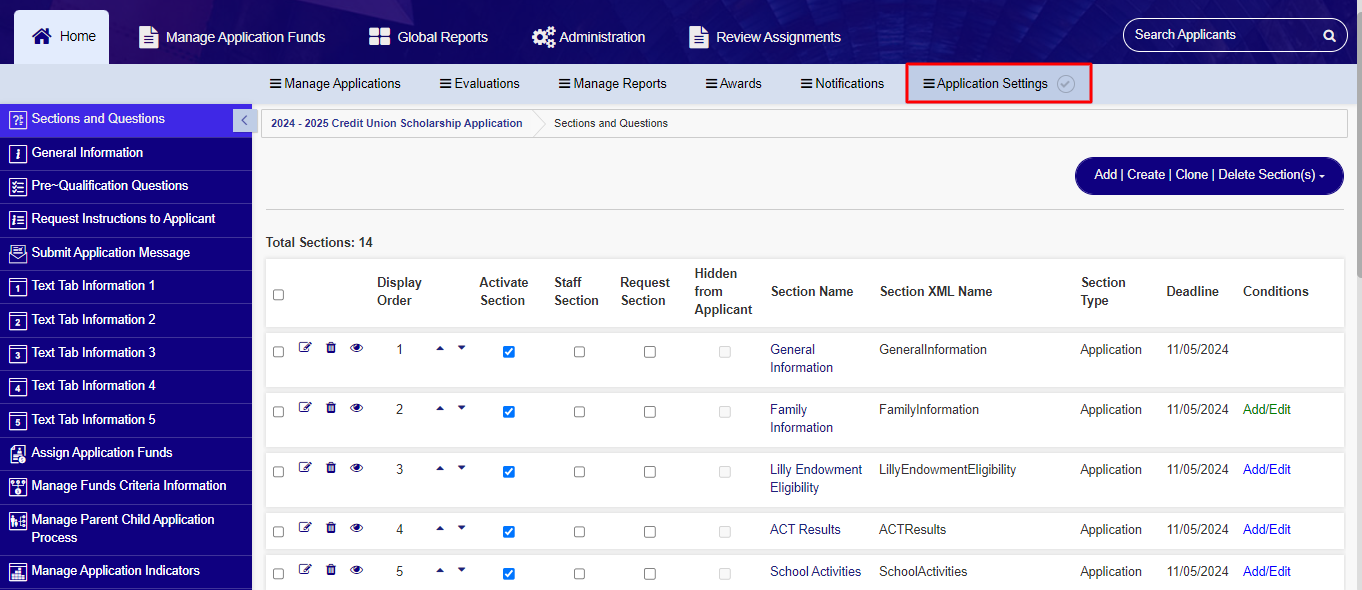Preview the Family Information section eye icon
The width and height of the screenshot is (1362, 590).
pos(357,408)
